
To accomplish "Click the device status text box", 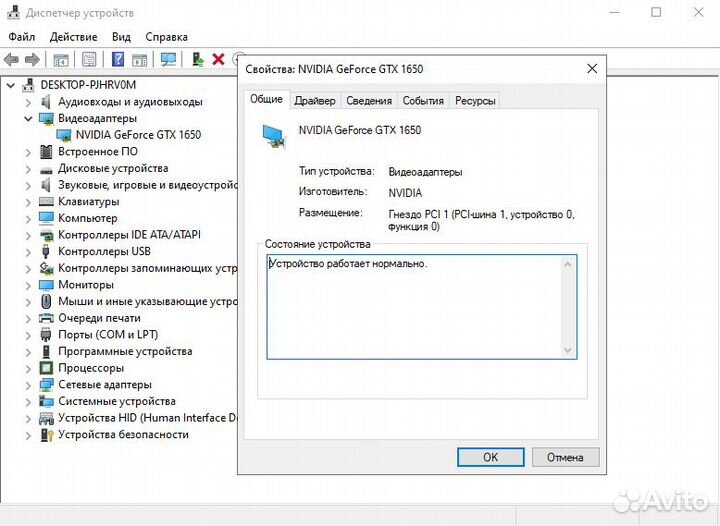I will pyautogui.click(x=422, y=307).
